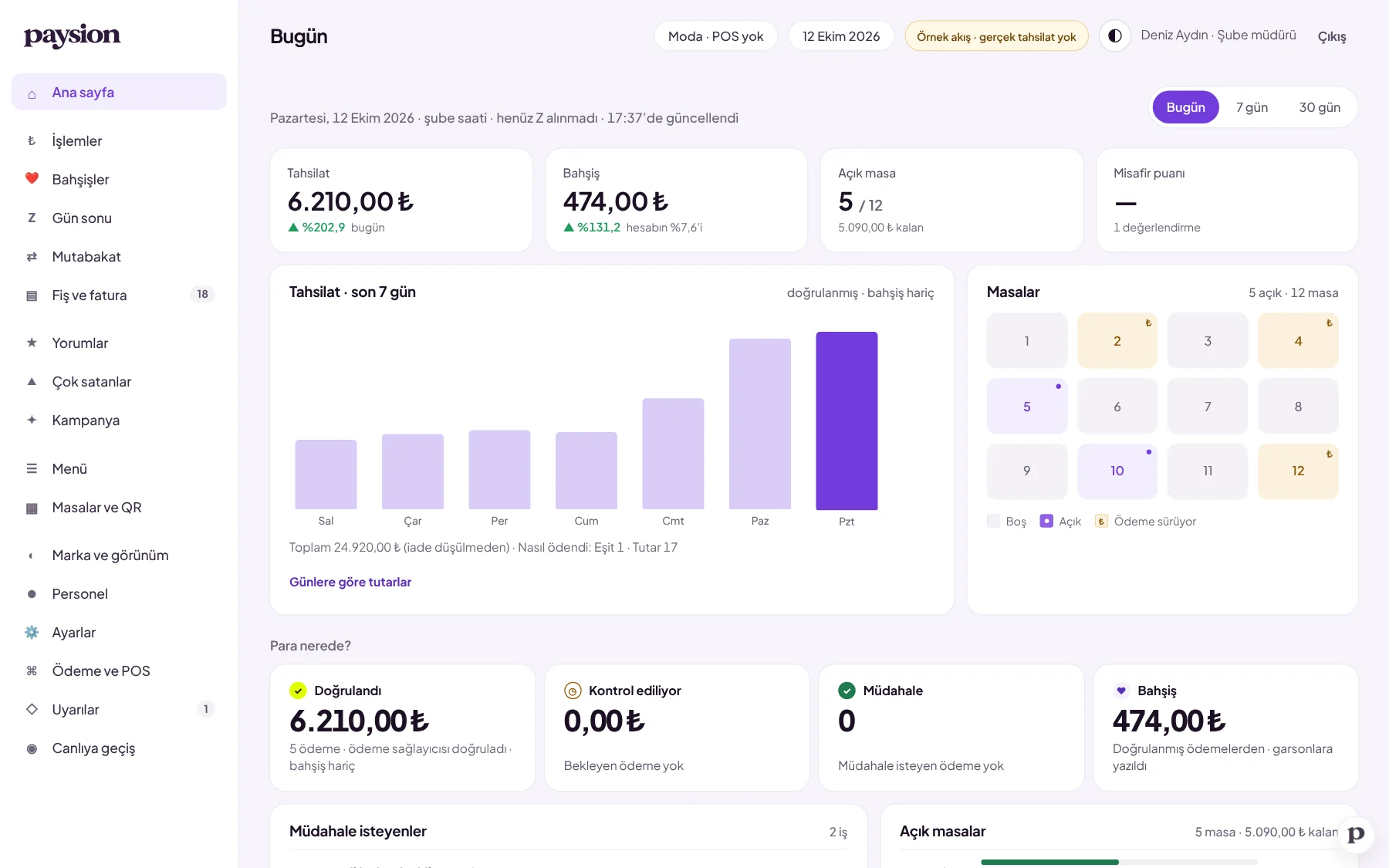Click the paysion logo in the sidebar
The image size is (1389, 868).
(x=72, y=35)
